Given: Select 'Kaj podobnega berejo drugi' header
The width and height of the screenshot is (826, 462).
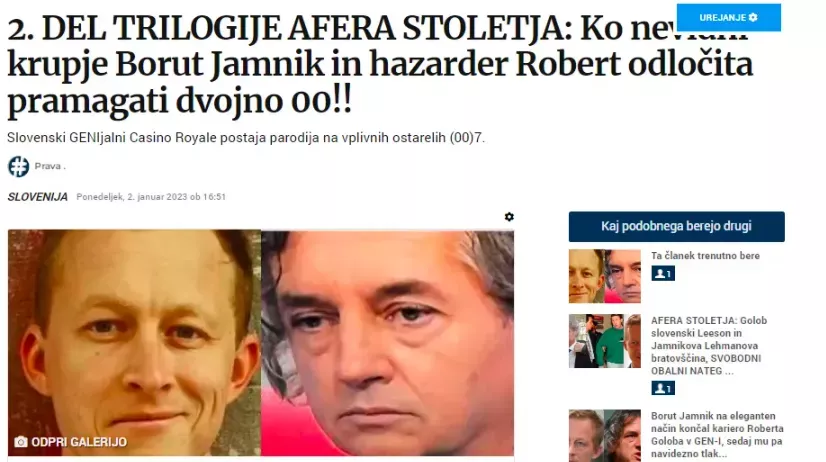Looking at the screenshot, I should 676,227.
